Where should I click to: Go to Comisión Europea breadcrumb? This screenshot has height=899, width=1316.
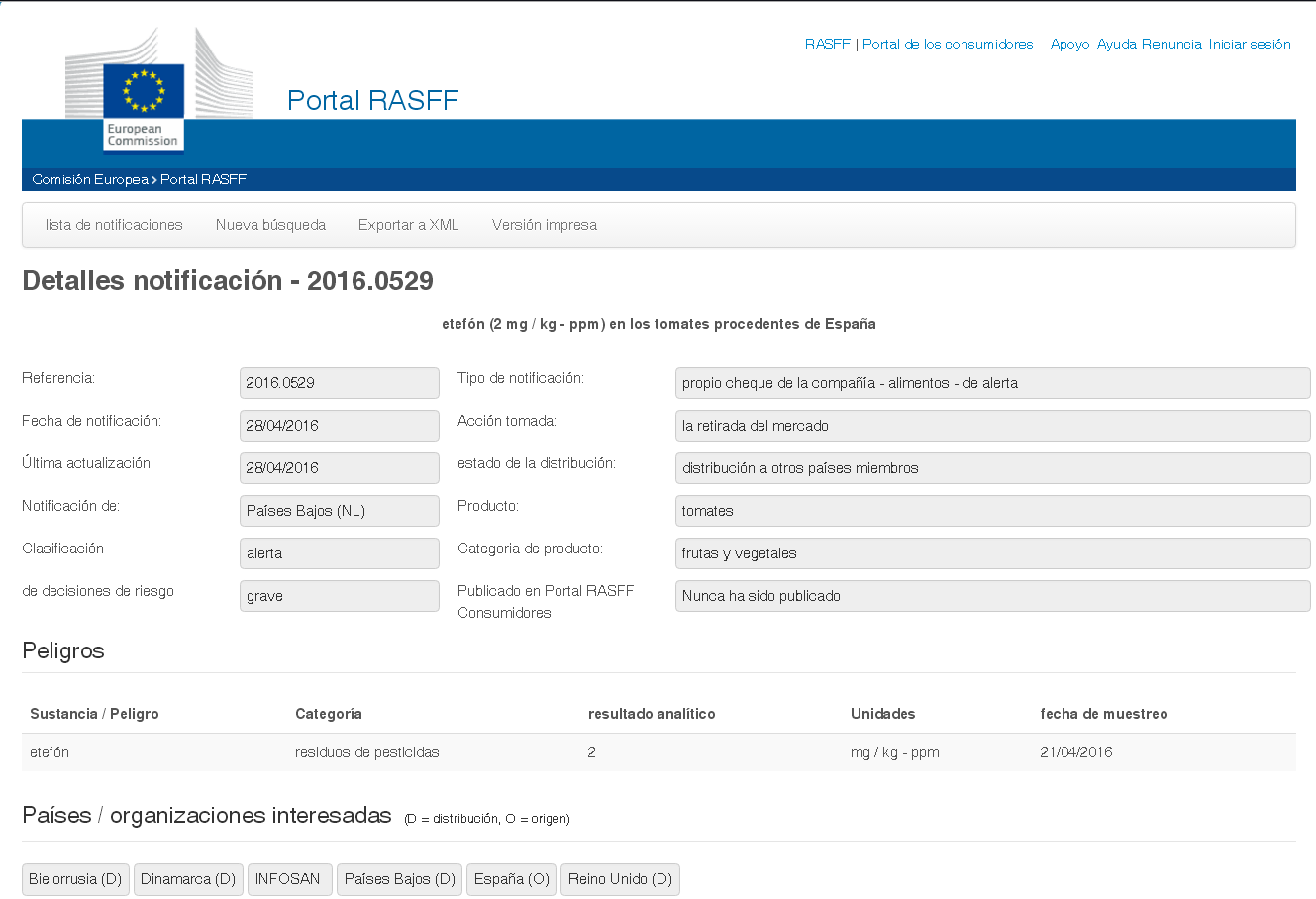(x=90, y=180)
